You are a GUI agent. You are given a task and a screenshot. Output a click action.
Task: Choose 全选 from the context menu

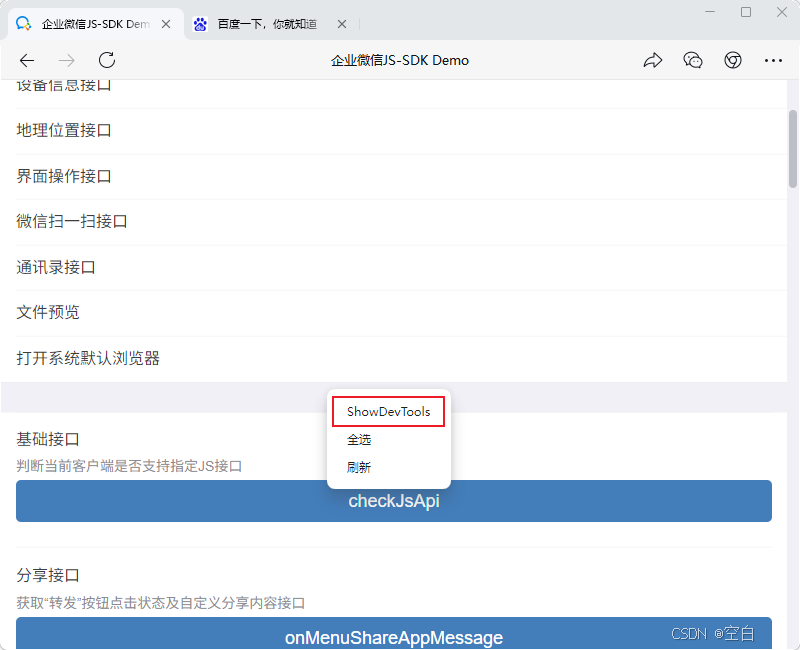(x=359, y=440)
